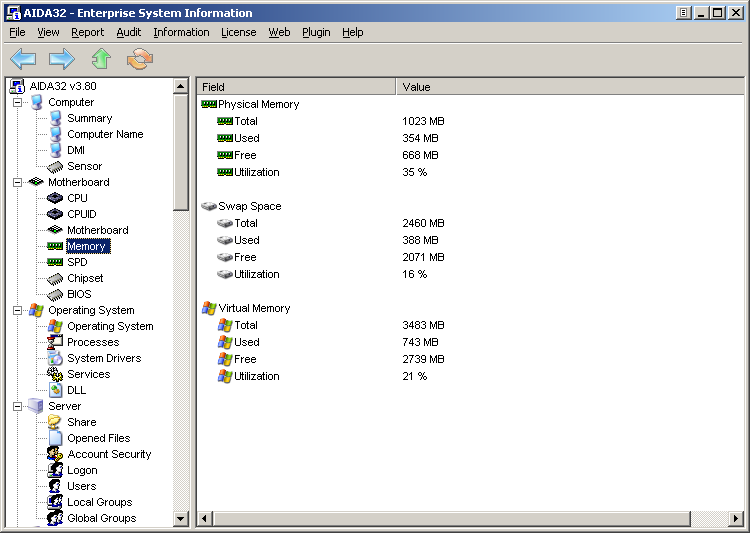Select the SPD tree item
The height and width of the screenshot is (533, 750).
[77, 262]
